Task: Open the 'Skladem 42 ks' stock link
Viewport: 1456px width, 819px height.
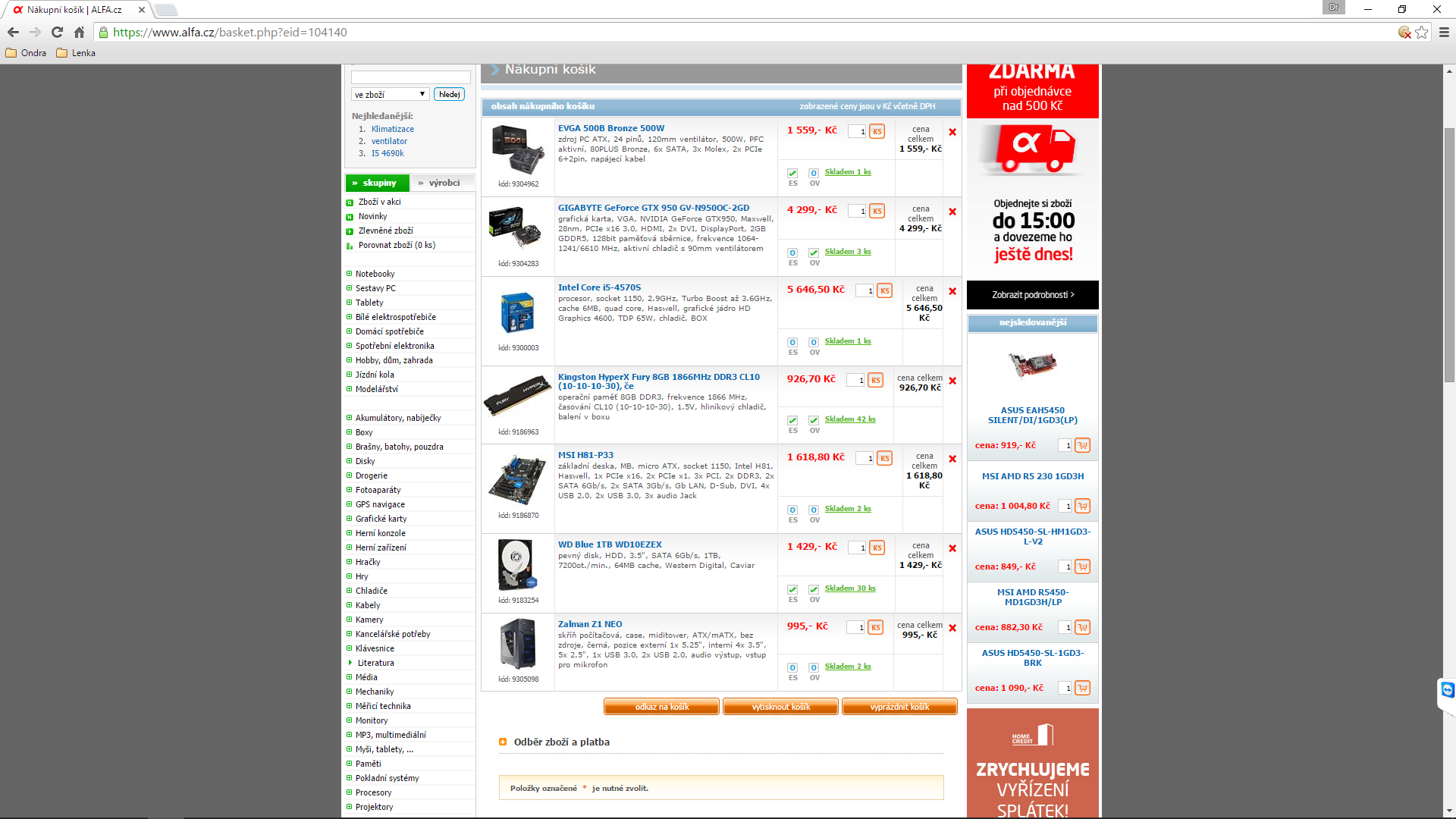Action: (x=850, y=419)
